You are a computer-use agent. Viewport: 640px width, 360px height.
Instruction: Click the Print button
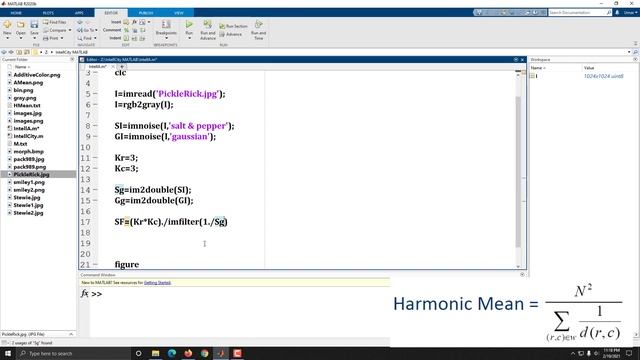point(53,38)
